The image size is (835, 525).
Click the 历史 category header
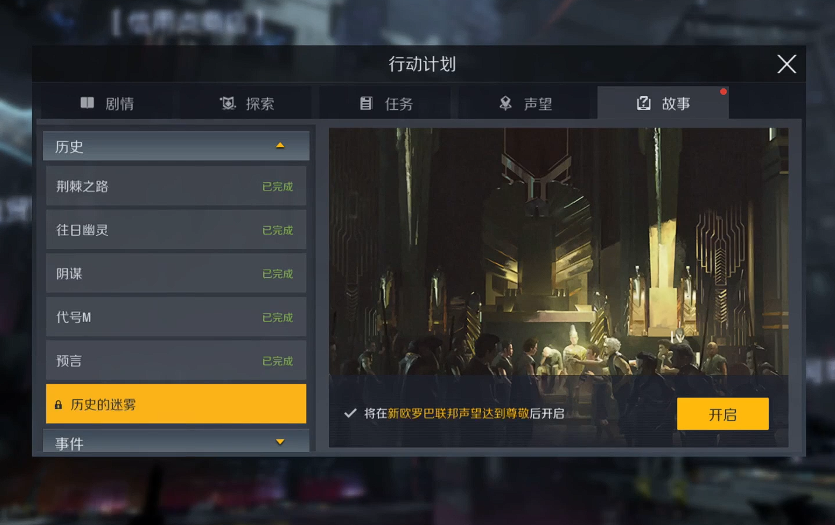[x=176, y=146]
